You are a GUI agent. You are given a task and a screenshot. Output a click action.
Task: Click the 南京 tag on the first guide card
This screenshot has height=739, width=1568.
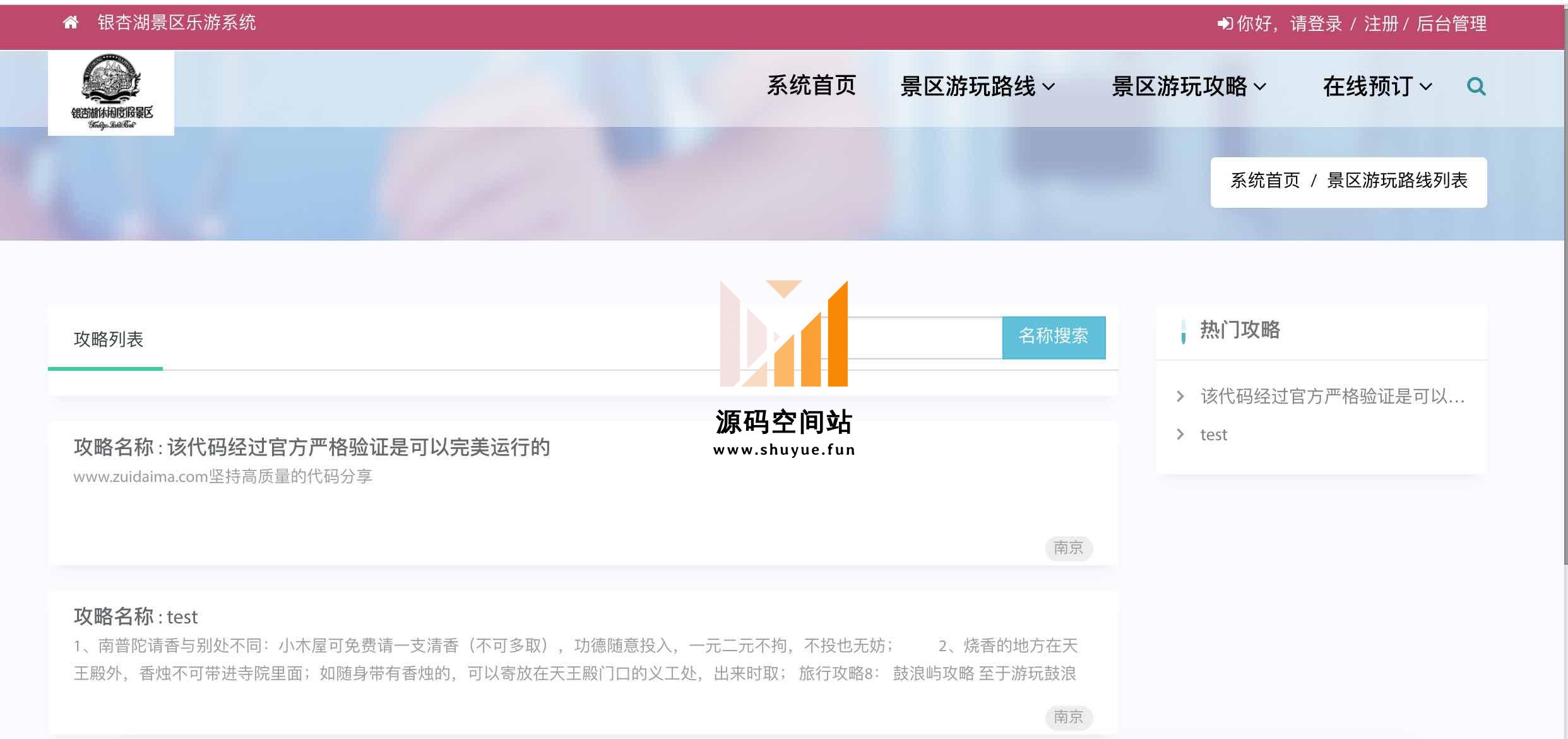1069,548
